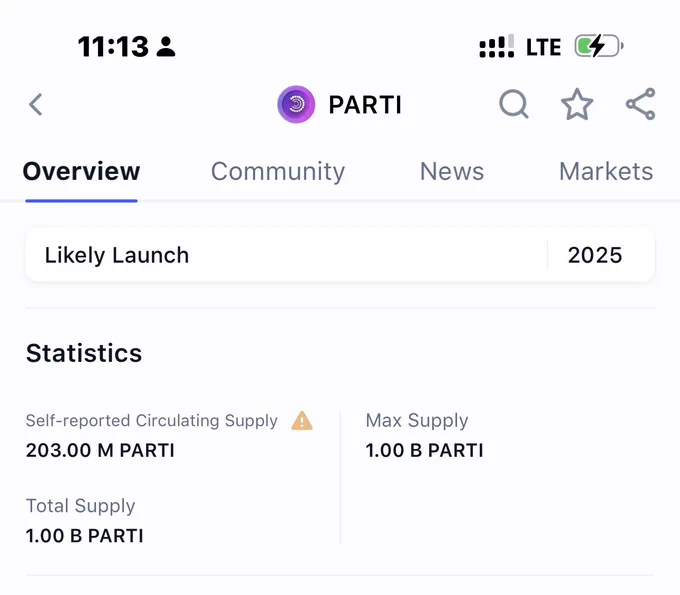
Task: Select the Overview tab
Action: (82, 171)
